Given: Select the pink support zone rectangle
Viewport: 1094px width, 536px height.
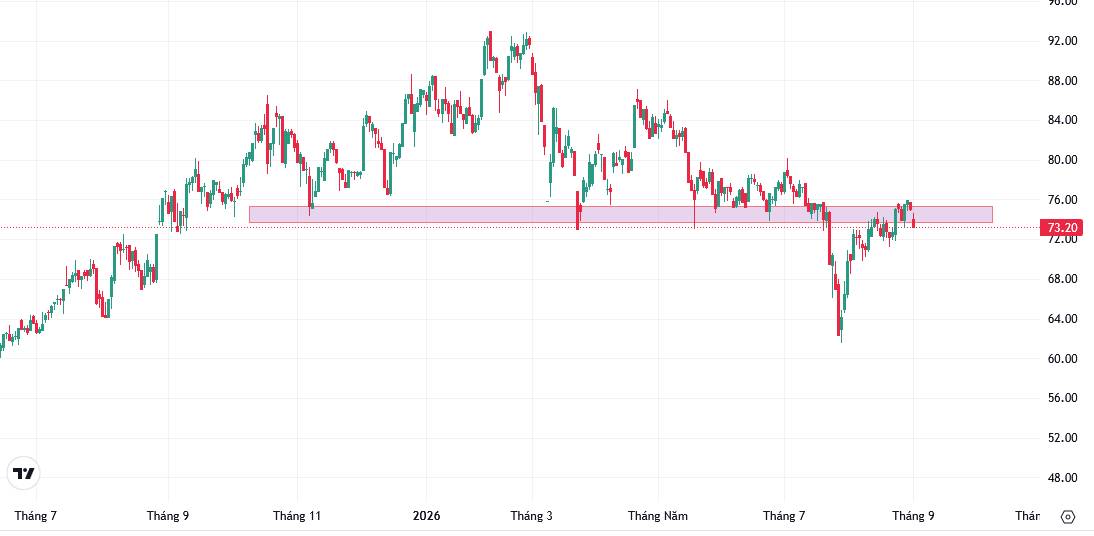Looking at the screenshot, I should click(620, 214).
